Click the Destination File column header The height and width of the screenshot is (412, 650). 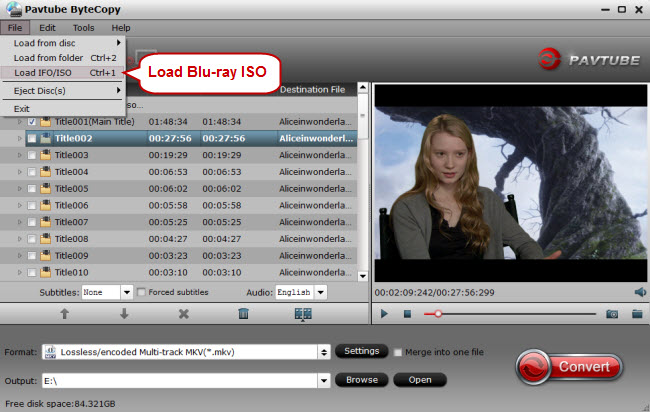[x=315, y=90]
